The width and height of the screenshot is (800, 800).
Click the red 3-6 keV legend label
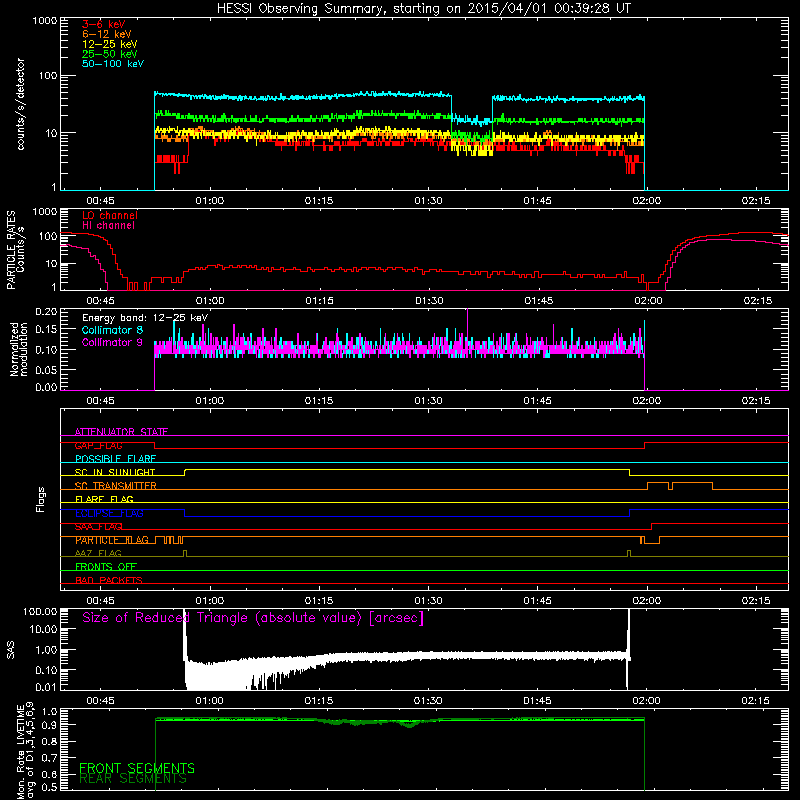[x=103, y=24]
